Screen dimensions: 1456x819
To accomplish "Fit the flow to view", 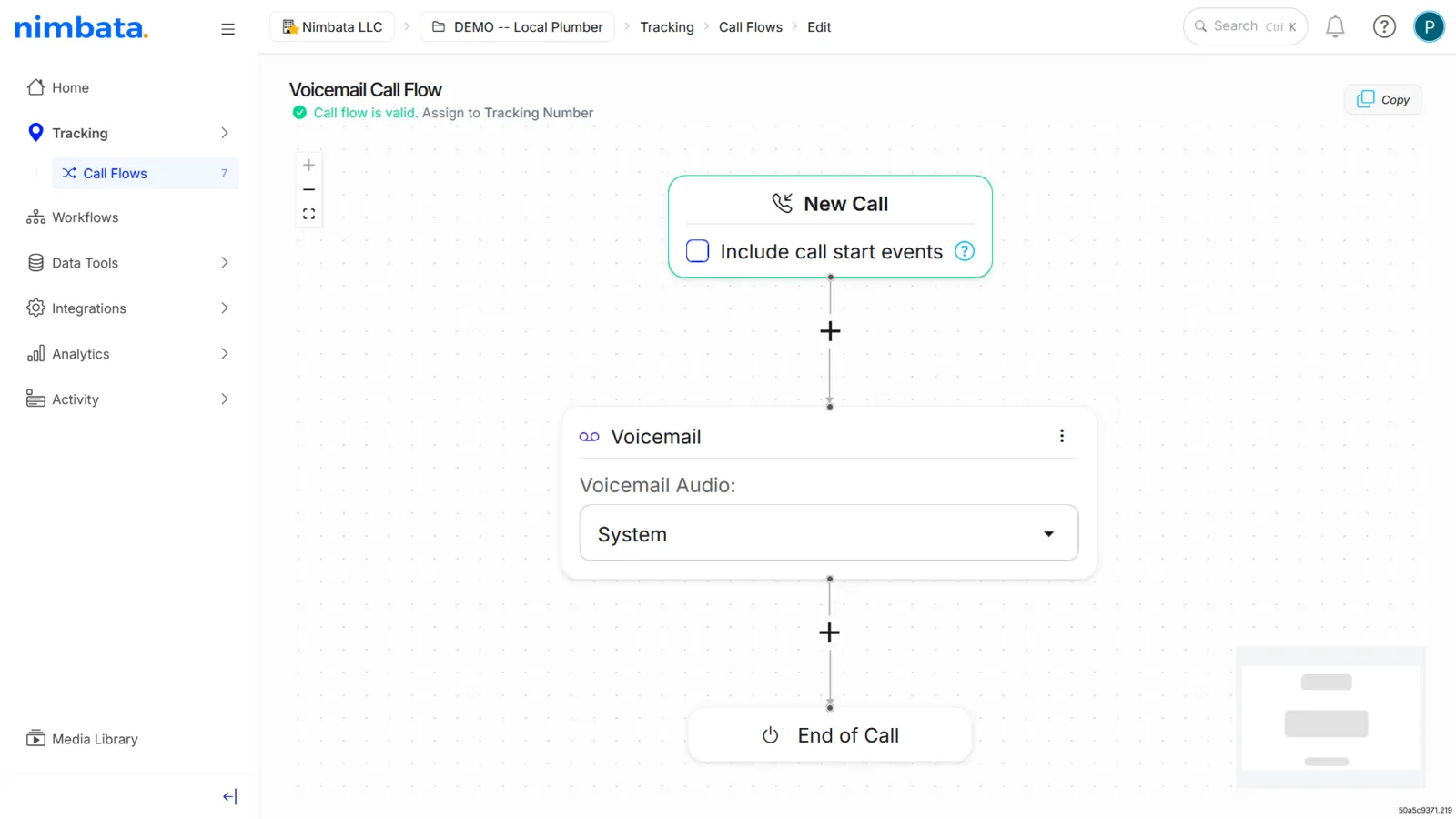I will click(x=309, y=214).
